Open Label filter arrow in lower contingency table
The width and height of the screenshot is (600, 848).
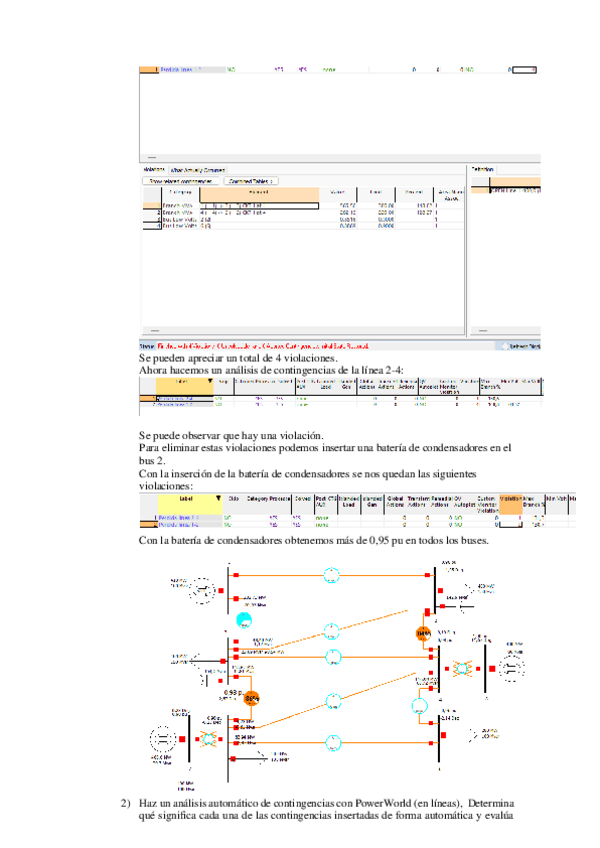pyautogui.click(x=218, y=497)
